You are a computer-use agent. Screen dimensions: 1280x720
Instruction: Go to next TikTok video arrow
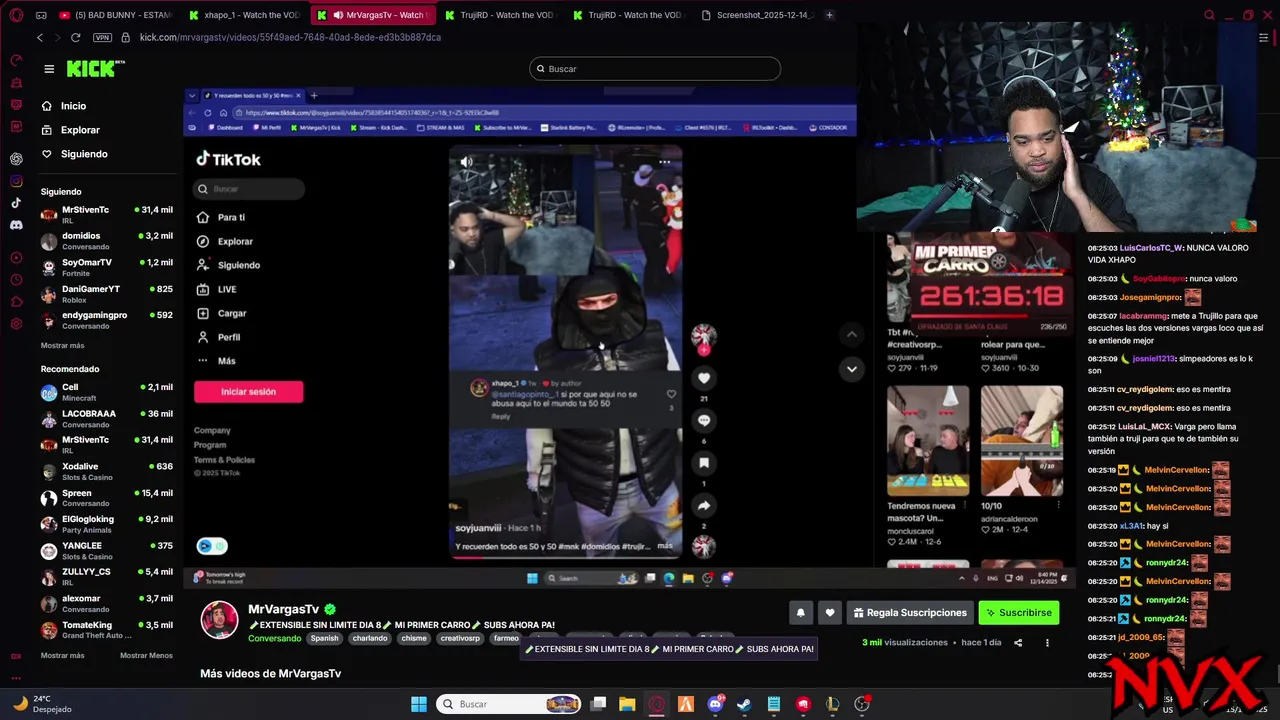tap(851, 368)
